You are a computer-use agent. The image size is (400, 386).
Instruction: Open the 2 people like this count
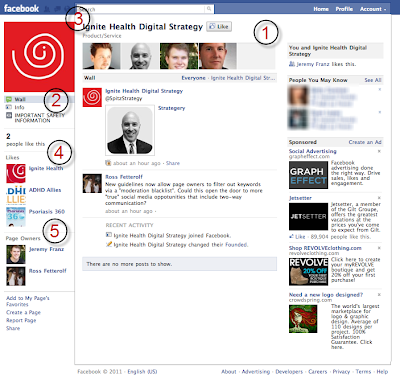point(25,140)
